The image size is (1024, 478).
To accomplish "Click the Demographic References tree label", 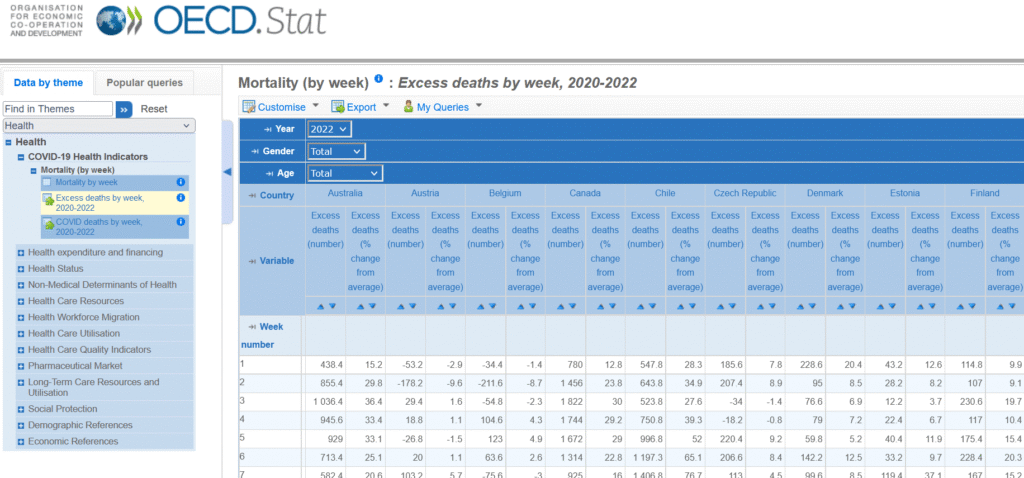I will pos(80,425).
